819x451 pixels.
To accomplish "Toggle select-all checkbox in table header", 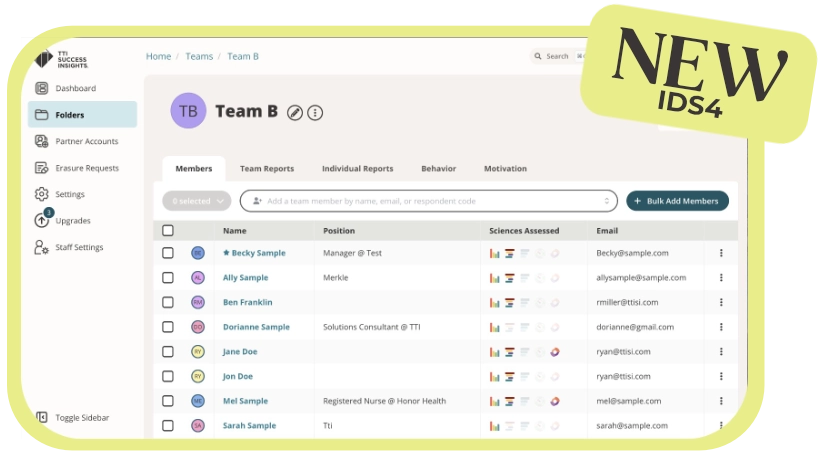I will pos(168,230).
